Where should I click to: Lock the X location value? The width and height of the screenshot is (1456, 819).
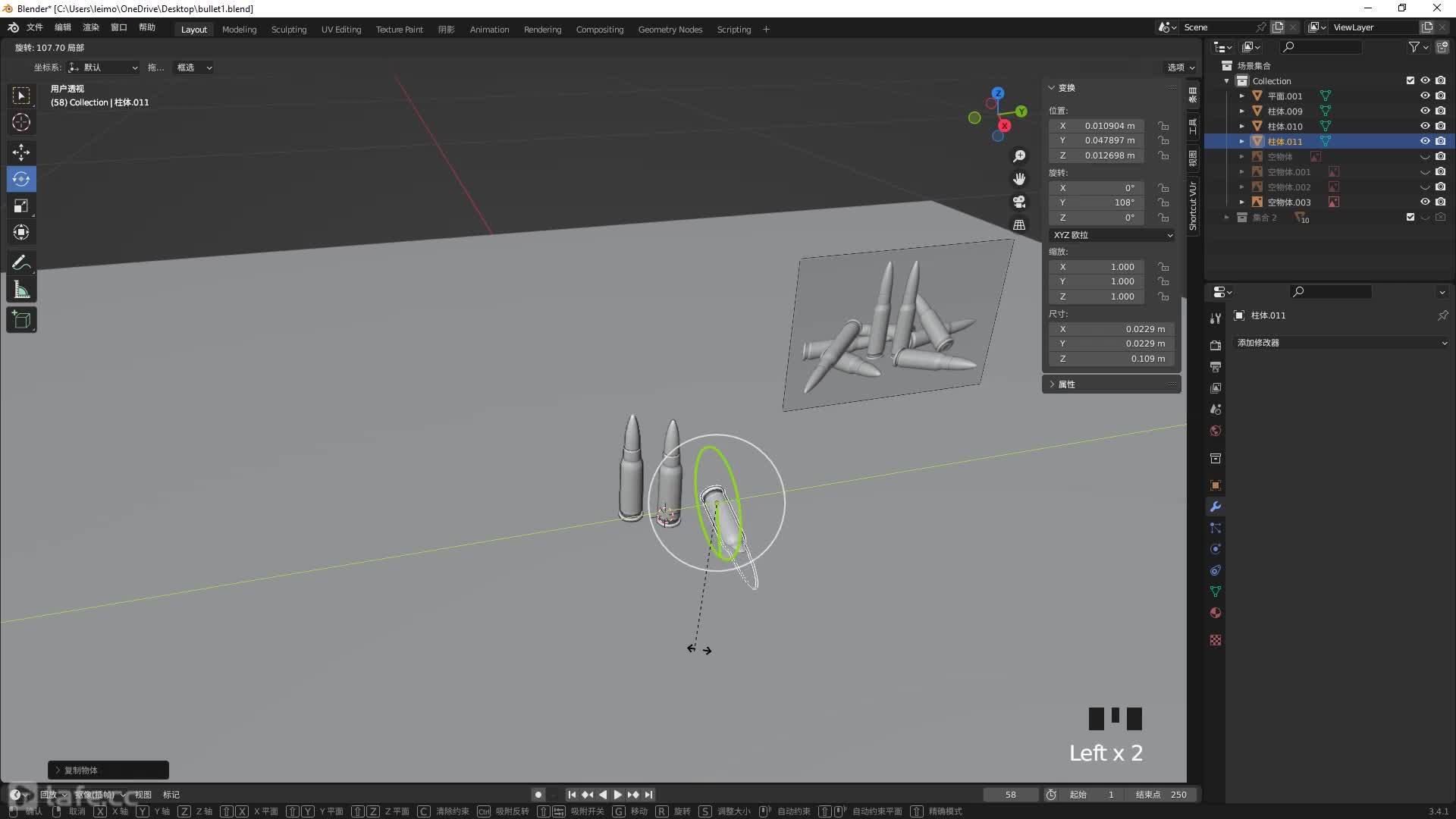pos(1163,126)
